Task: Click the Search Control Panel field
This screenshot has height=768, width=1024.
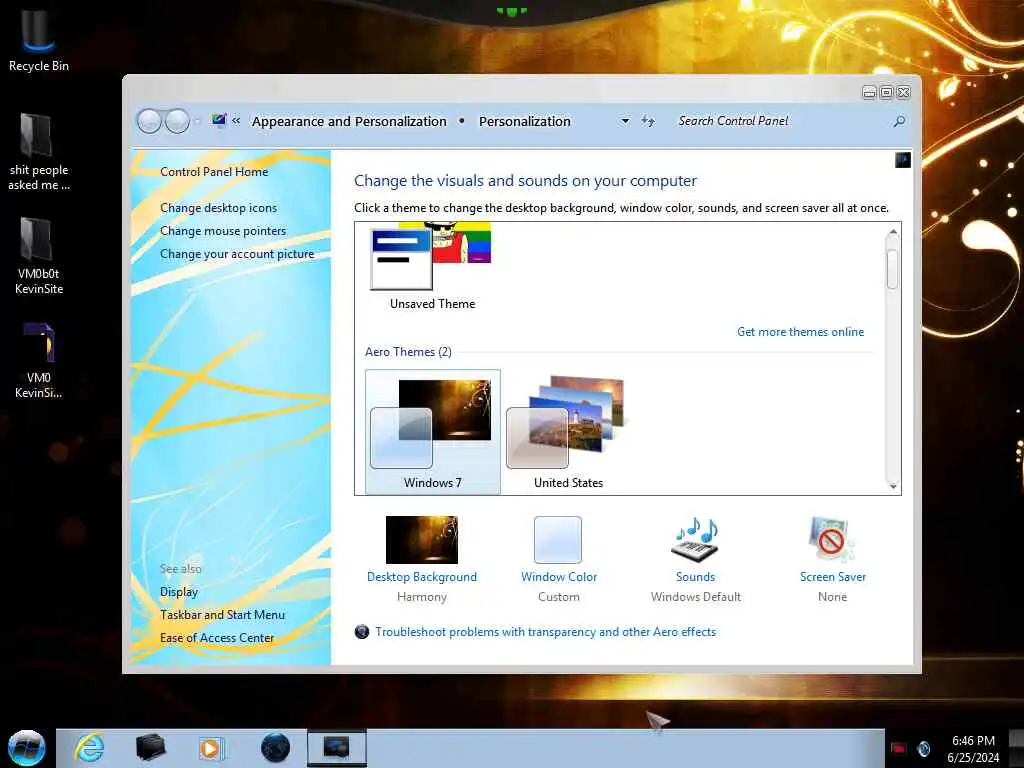Action: point(780,121)
